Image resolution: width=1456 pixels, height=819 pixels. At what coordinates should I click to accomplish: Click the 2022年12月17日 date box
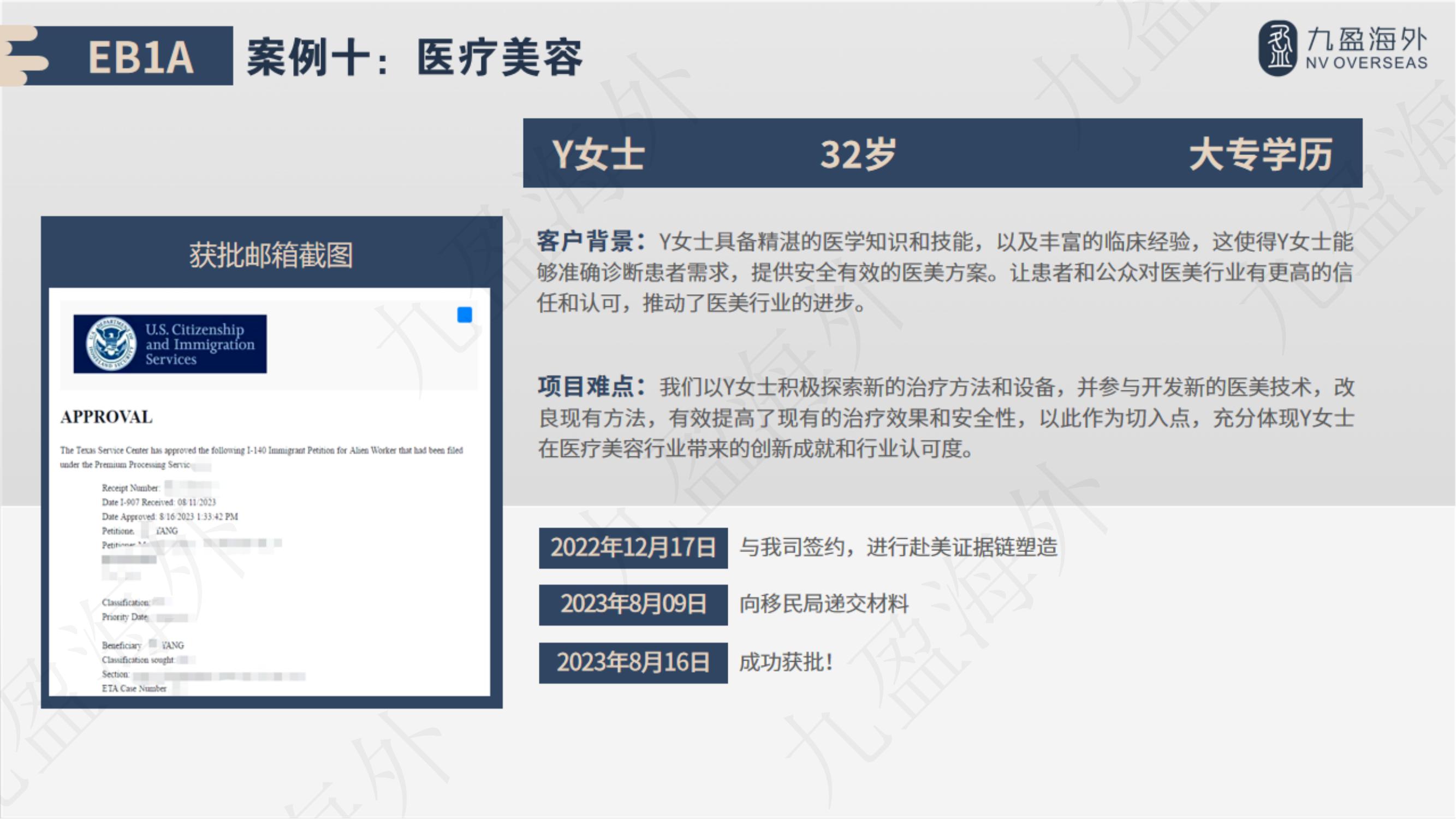tap(633, 548)
